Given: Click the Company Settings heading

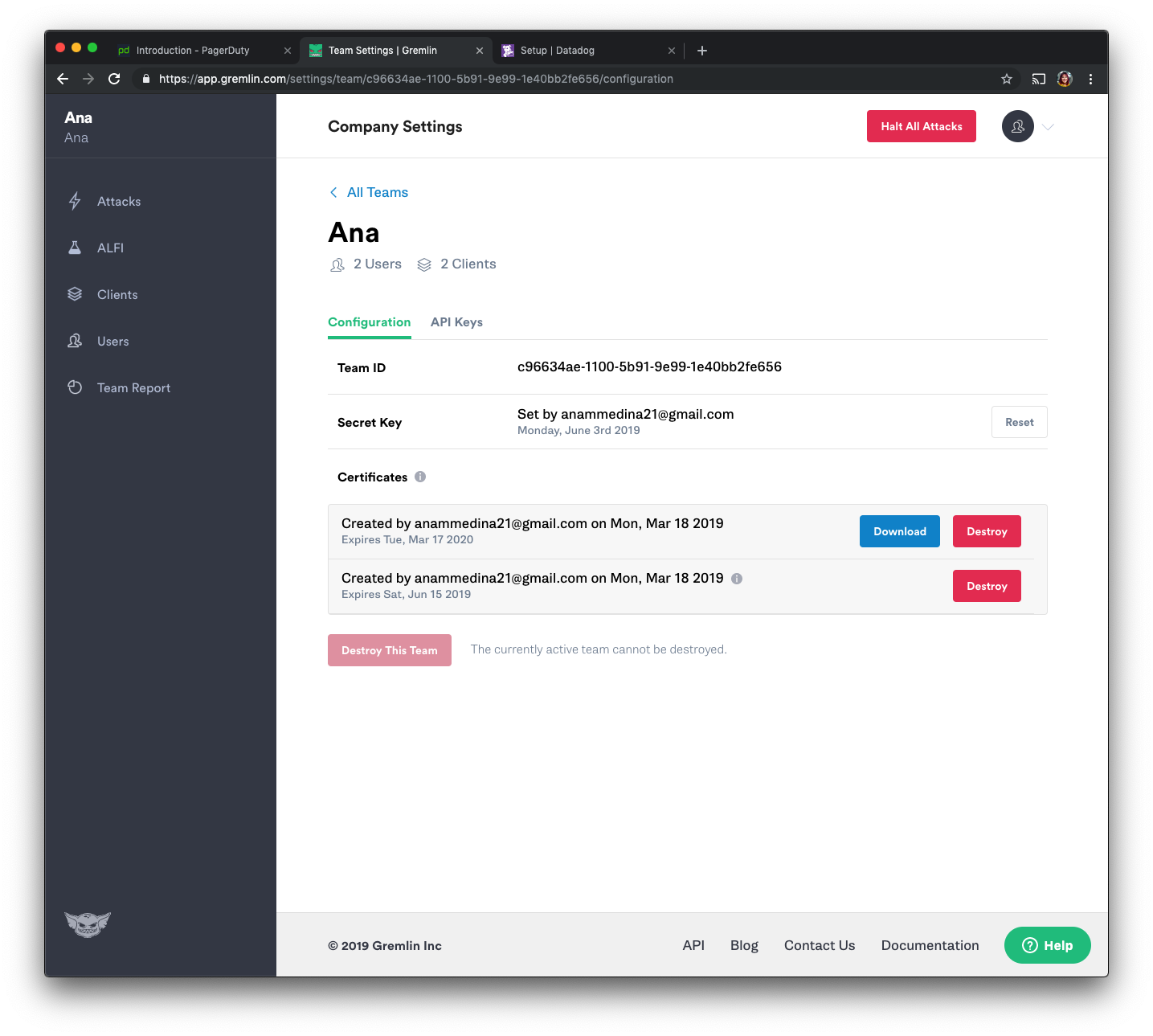Looking at the screenshot, I should tap(395, 127).
